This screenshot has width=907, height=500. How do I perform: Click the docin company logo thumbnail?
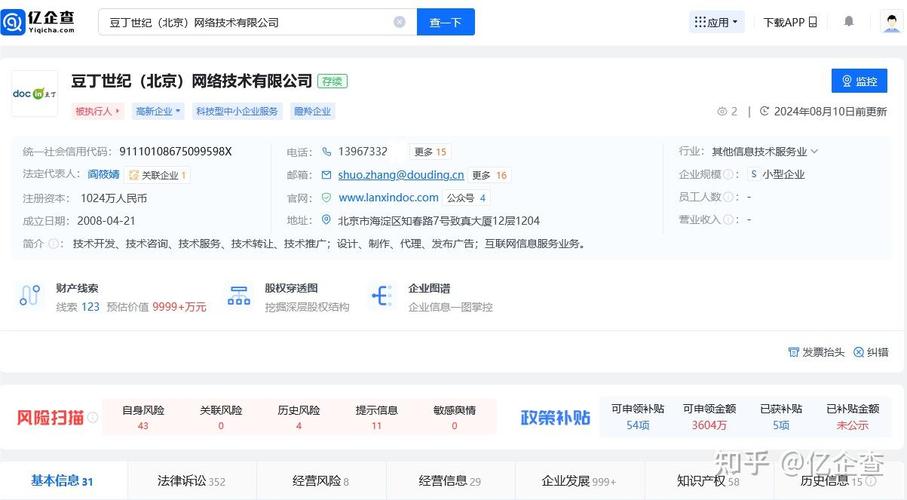pyautogui.click(x=35, y=93)
